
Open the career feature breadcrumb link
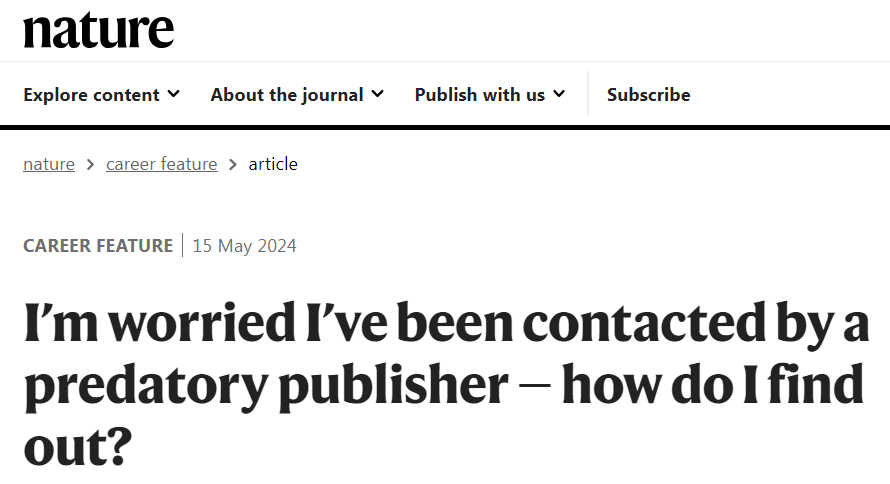tap(162, 164)
